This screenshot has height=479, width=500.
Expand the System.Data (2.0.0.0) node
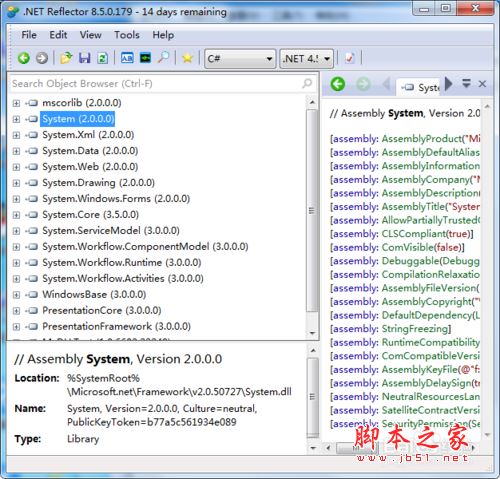pyautogui.click(x=16, y=151)
